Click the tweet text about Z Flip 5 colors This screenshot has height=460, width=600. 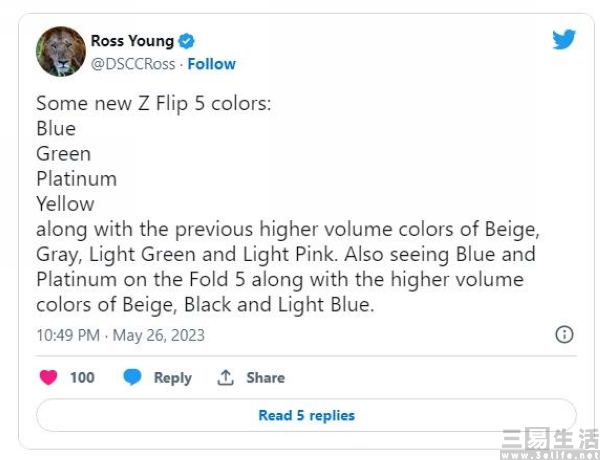tap(288, 204)
